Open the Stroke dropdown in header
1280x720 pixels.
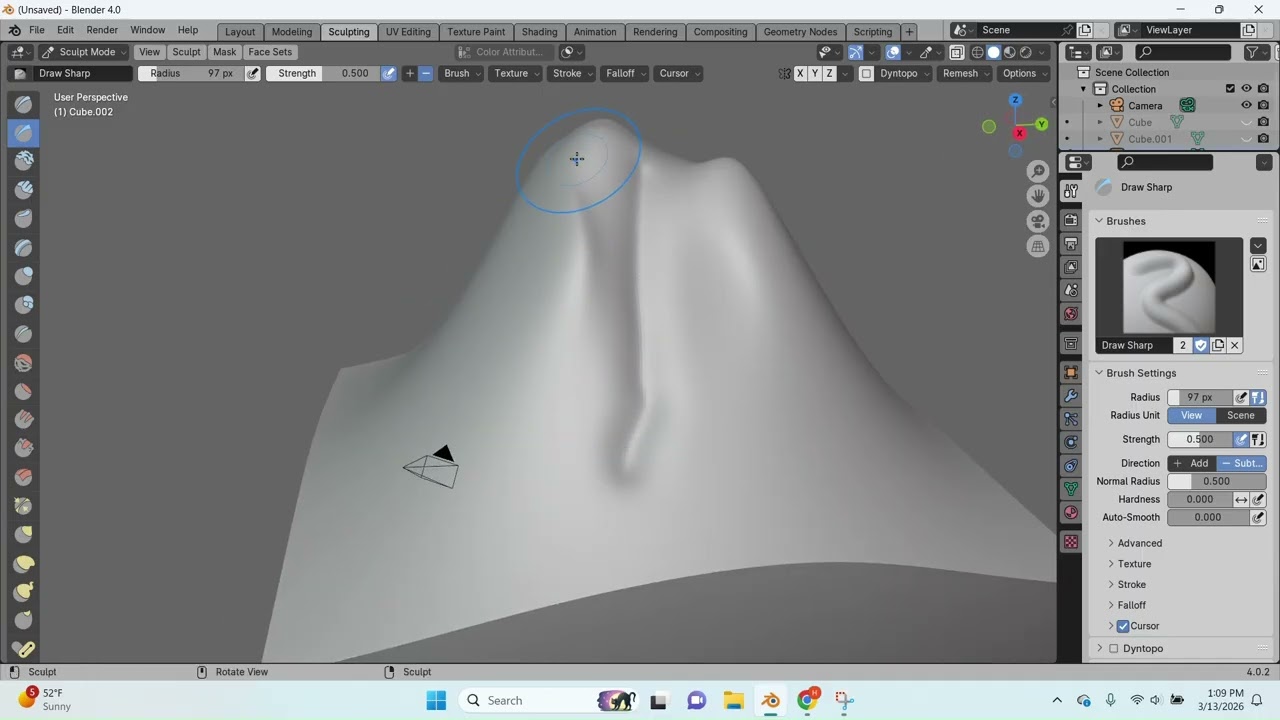click(x=572, y=73)
